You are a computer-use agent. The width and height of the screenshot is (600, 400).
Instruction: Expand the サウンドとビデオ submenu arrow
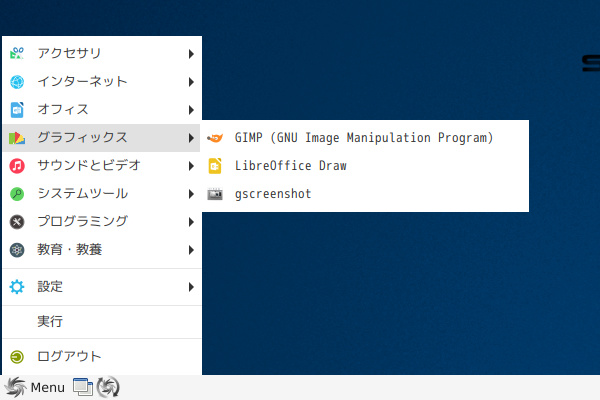pos(191,166)
